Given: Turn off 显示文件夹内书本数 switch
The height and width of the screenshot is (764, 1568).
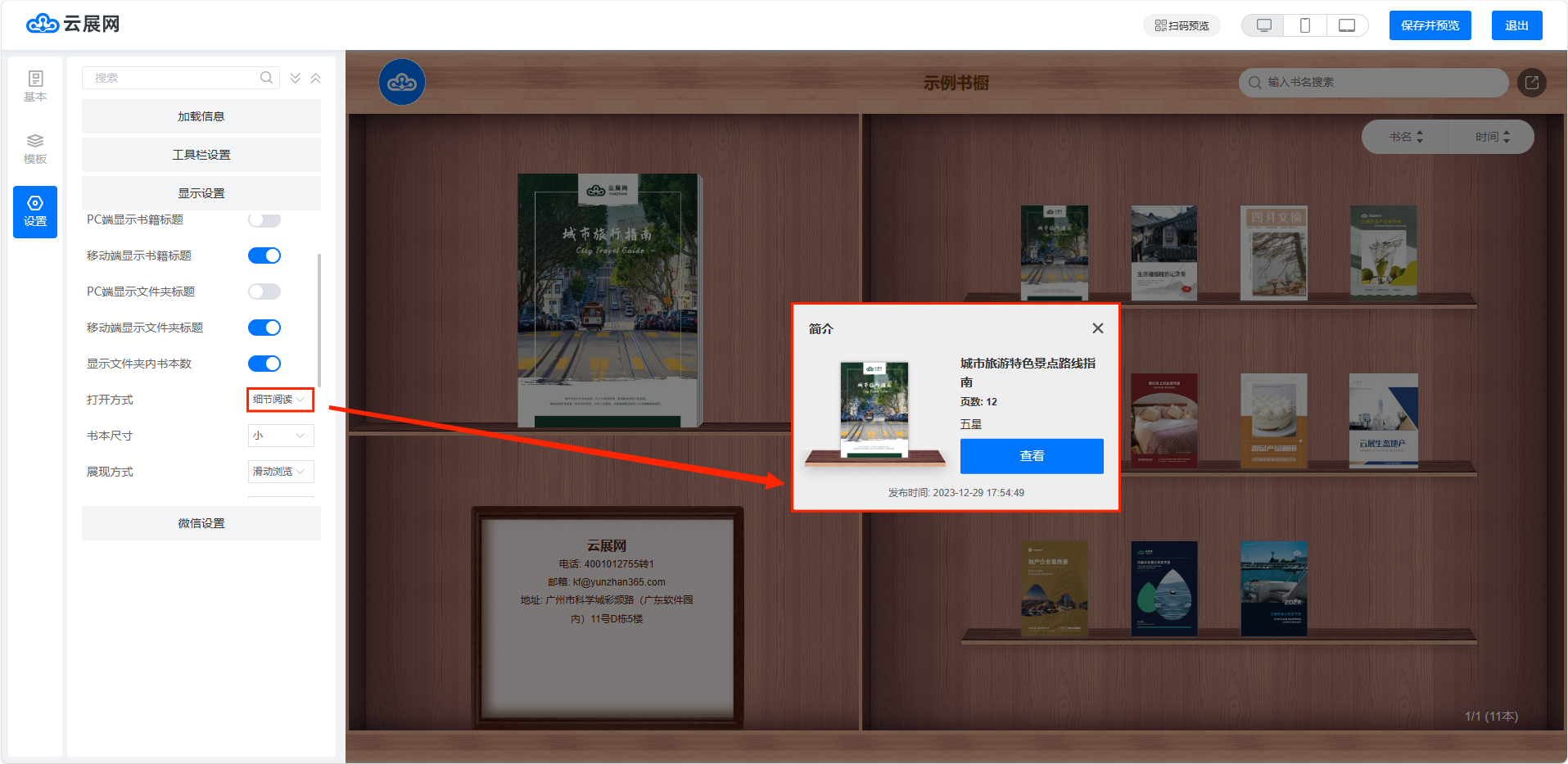Looking at the screenshot, I should click(x=264, y=364).
